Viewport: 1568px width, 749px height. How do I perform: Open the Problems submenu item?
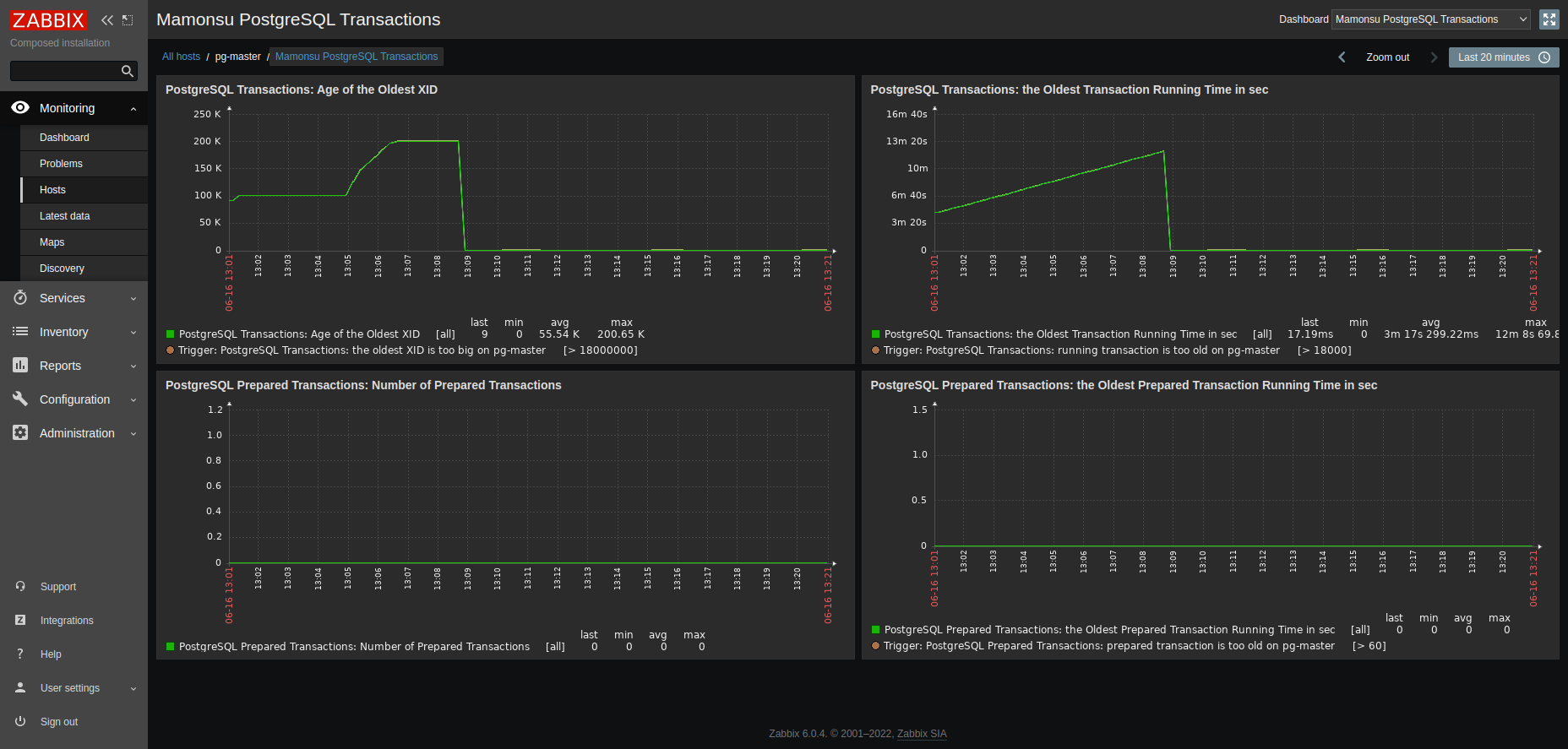[84, 164]
